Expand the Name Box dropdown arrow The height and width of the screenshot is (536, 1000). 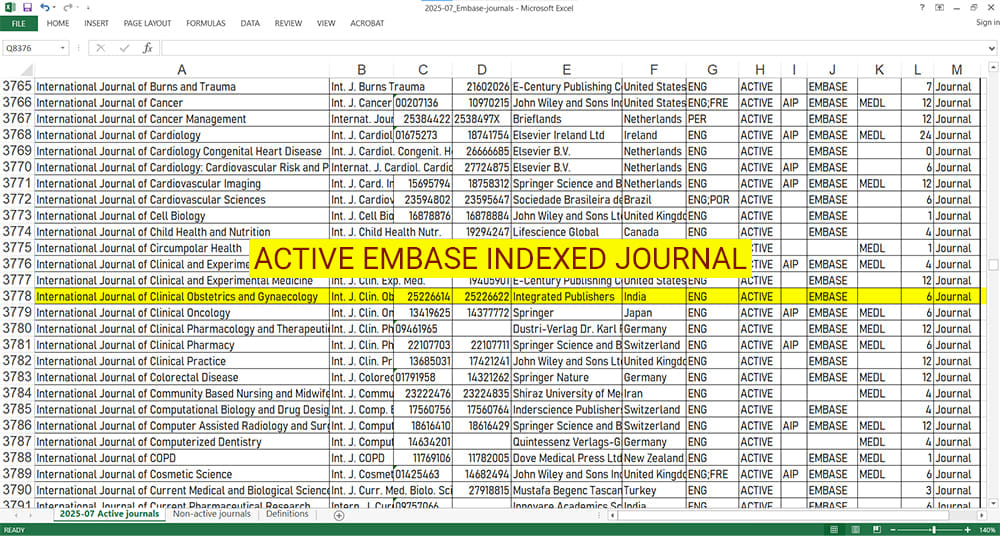click(63, 48)
